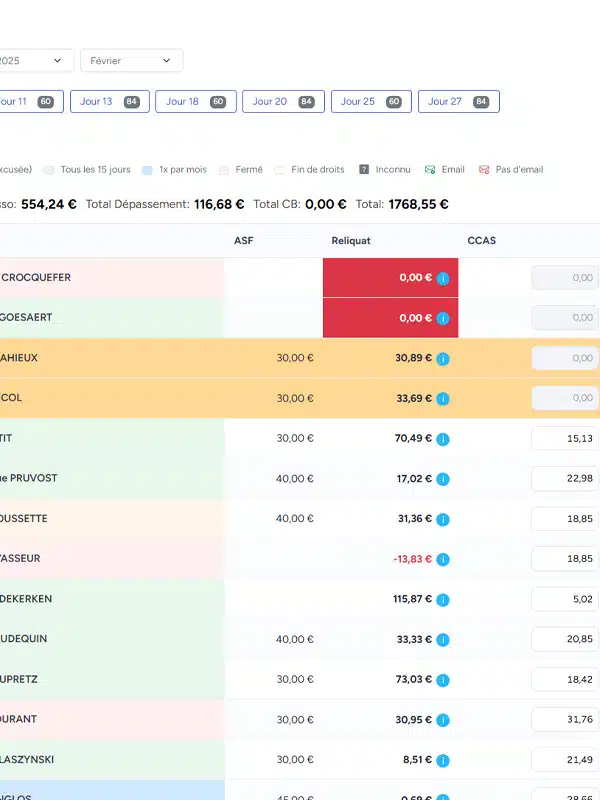This screenshot has height=800, width=600.
Task: Select the Jour 13 tab
Action: click(110, 102)
